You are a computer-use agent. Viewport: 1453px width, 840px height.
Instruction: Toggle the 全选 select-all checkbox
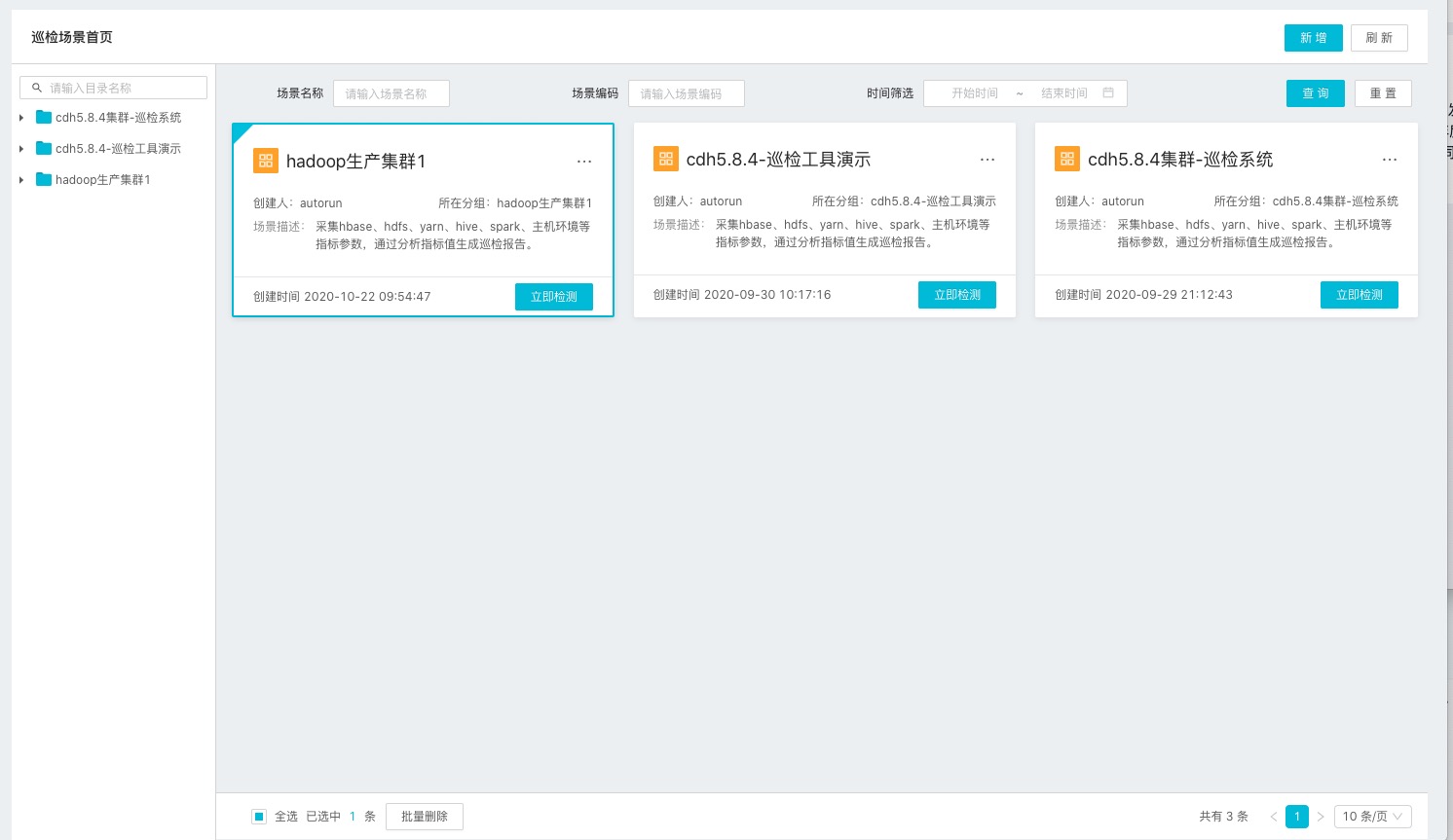pyautogui.click(x=259, y=817)
